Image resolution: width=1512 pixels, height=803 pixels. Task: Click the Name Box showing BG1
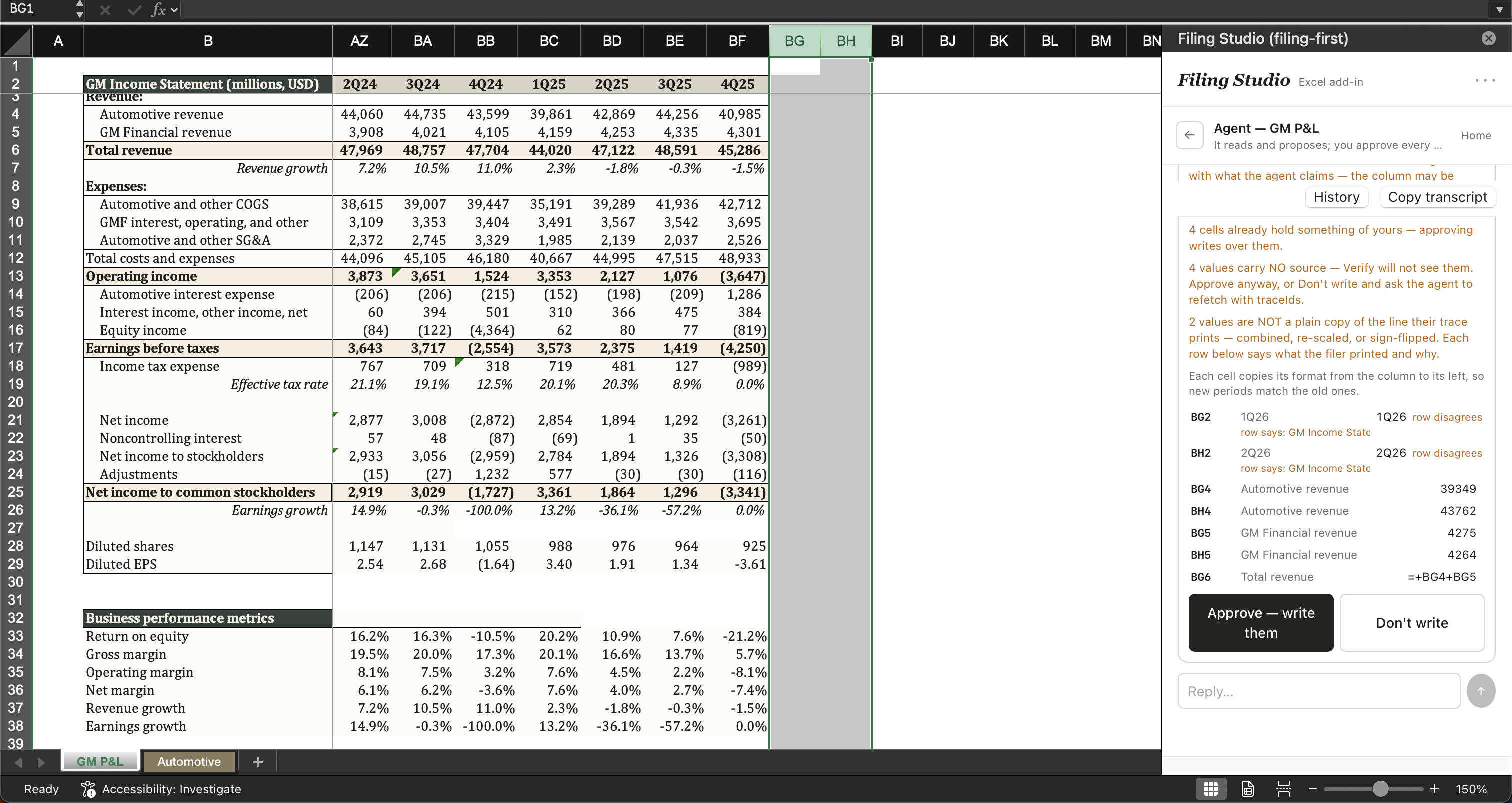pyautogui.click(x=37, y=9)
